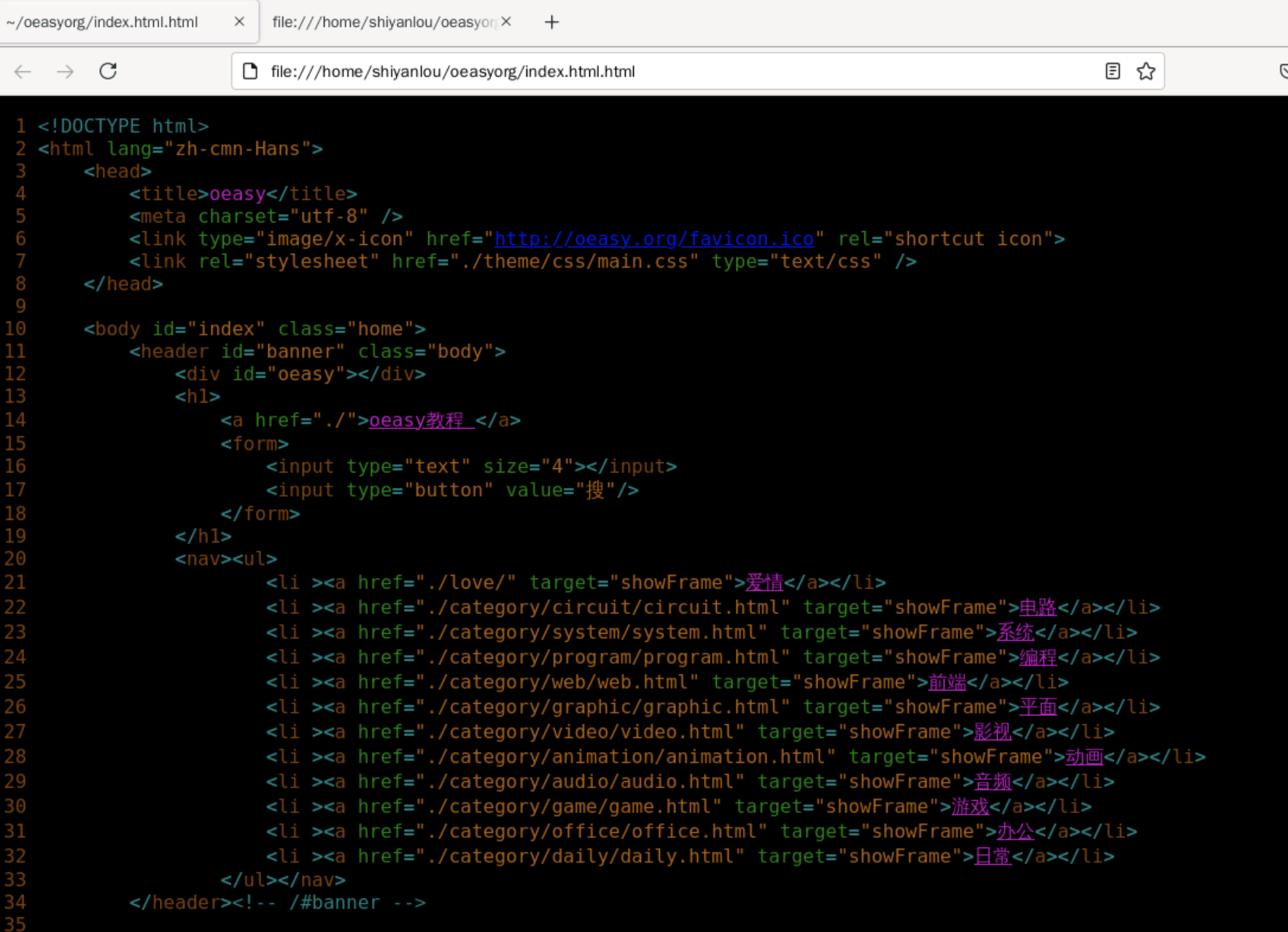Click the input type="text" line

pyautogui.click(x=471, y=466)
